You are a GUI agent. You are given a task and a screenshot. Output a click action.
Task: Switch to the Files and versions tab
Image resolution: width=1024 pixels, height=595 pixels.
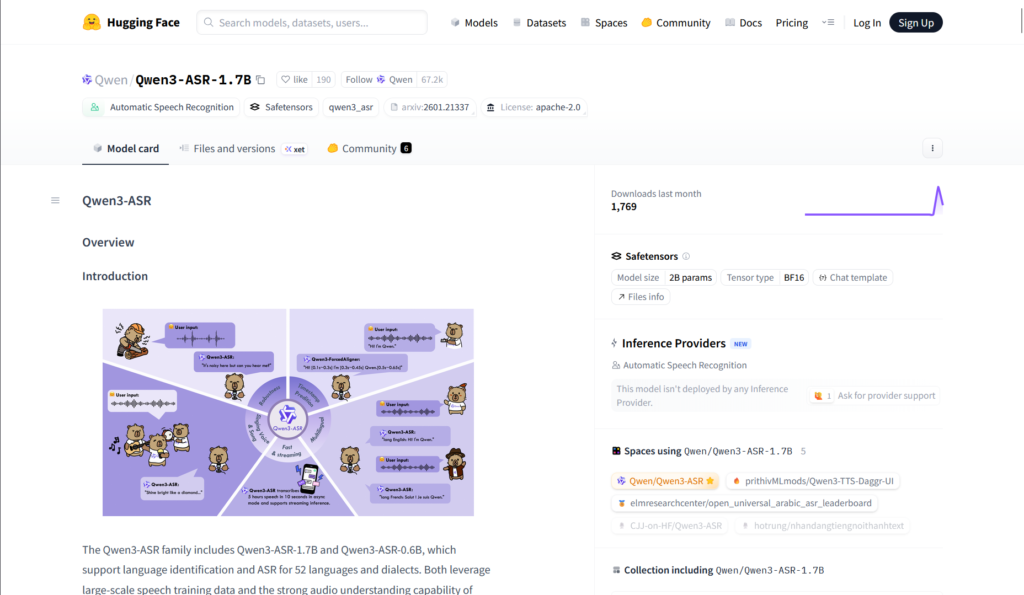[x=233, y=148]
